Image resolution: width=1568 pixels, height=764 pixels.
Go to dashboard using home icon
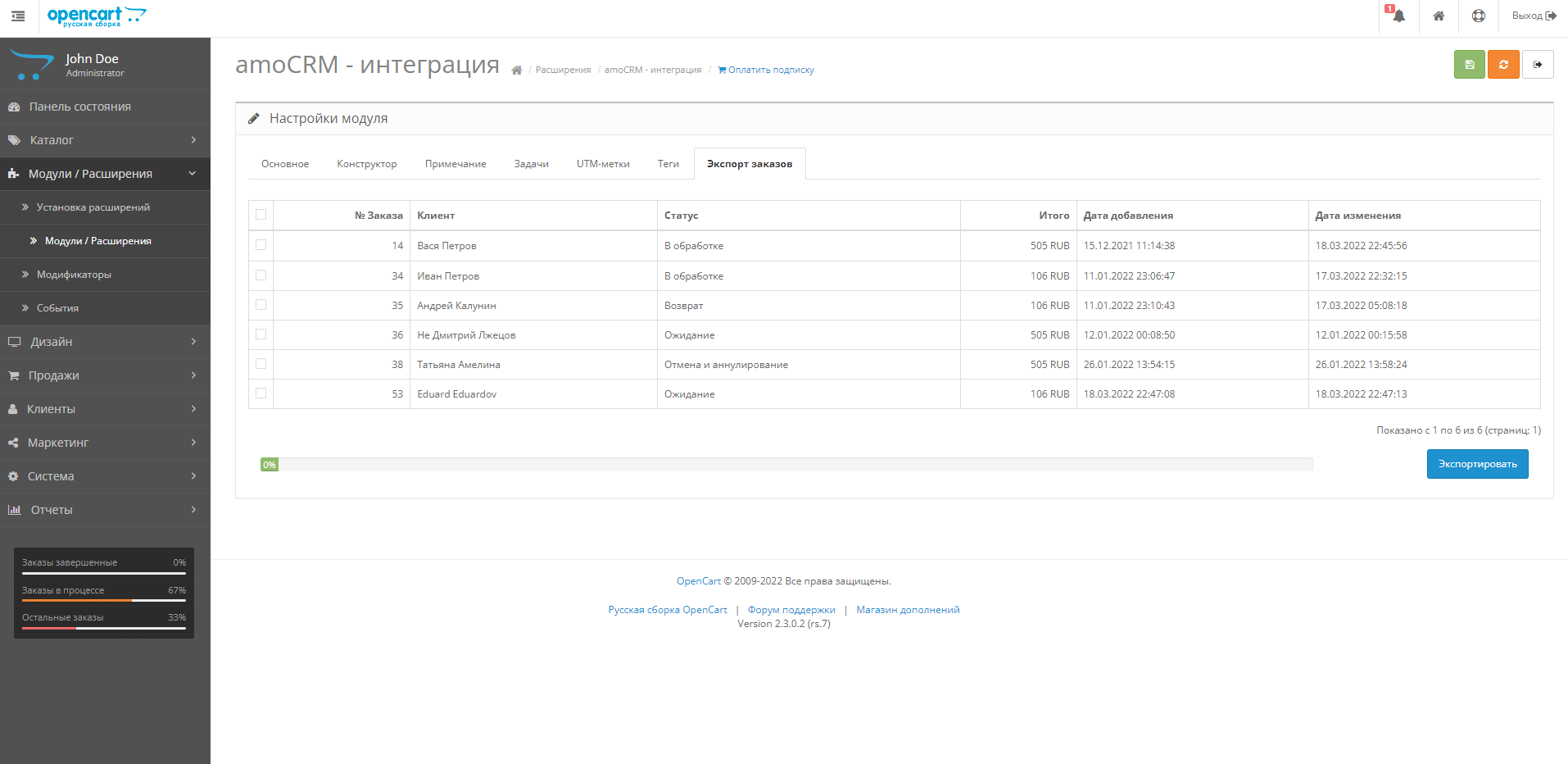click(1439, 16)
